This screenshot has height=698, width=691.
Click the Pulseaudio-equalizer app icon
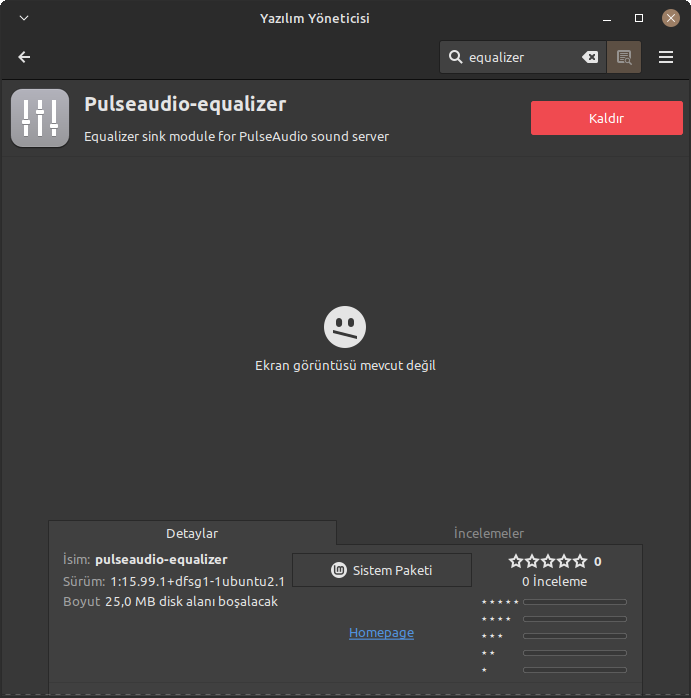point(40,118)
